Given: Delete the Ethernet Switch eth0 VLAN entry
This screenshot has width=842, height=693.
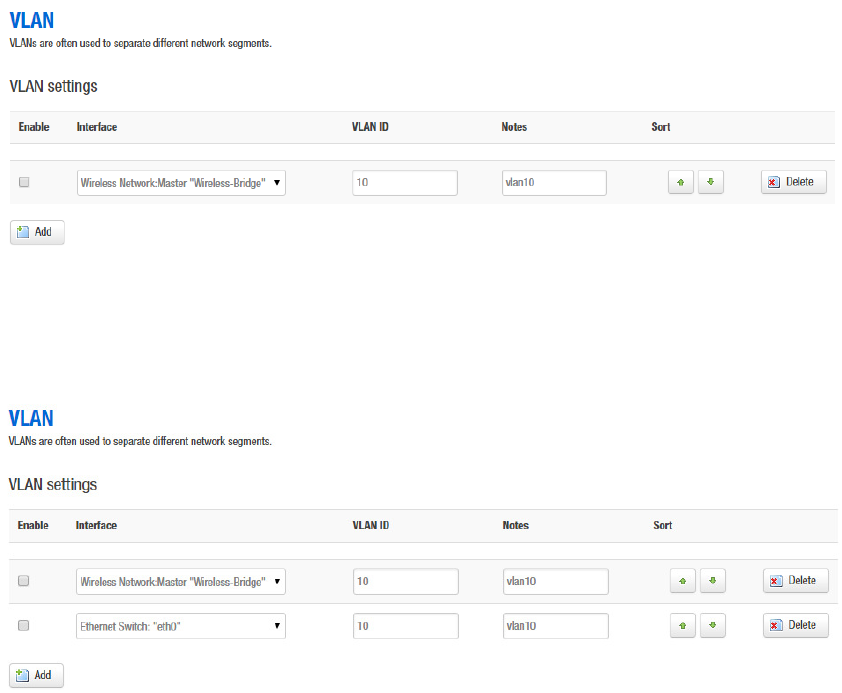Looking at the screenshot, I should click(795, 626).
